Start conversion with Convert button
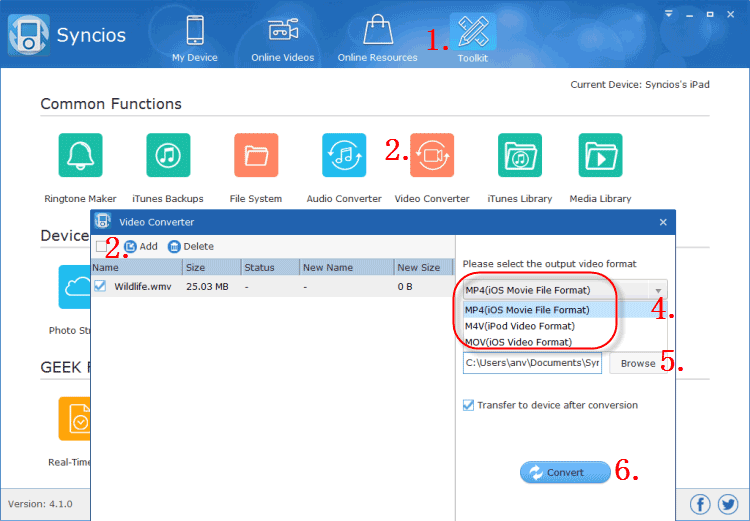The width and height of the screenshot is (750, 521). pos(565,473)
